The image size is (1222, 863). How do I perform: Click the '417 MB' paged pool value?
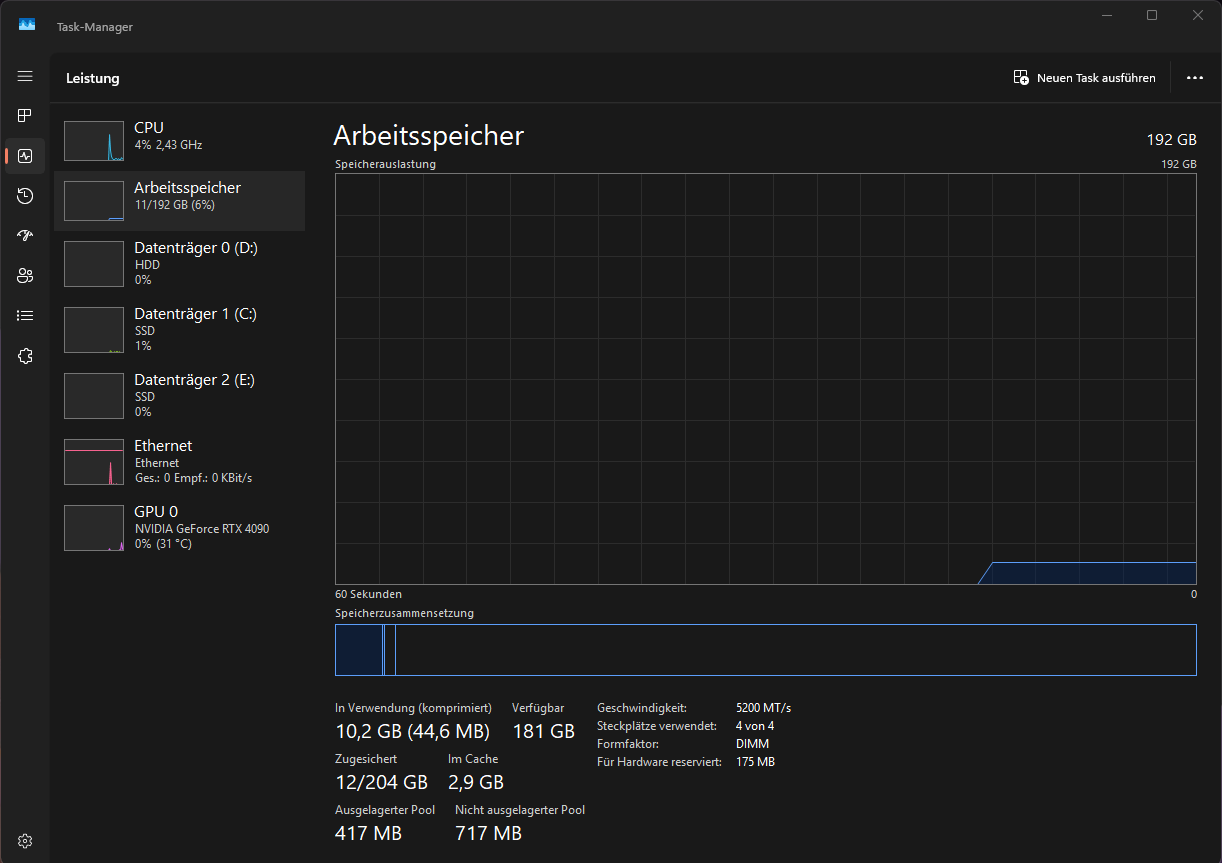click(x=368, y=833)
